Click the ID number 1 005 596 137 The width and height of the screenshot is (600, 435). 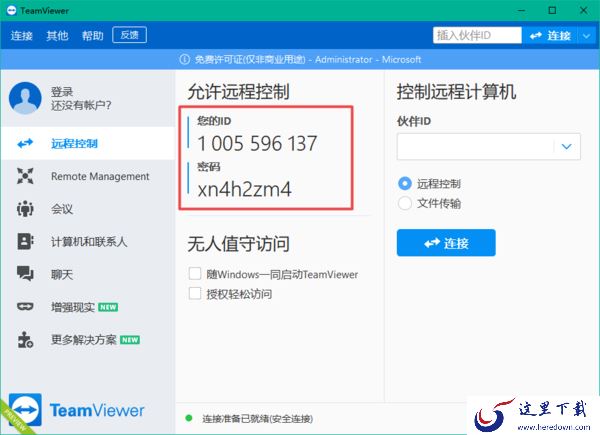click(x=257, y=144)
